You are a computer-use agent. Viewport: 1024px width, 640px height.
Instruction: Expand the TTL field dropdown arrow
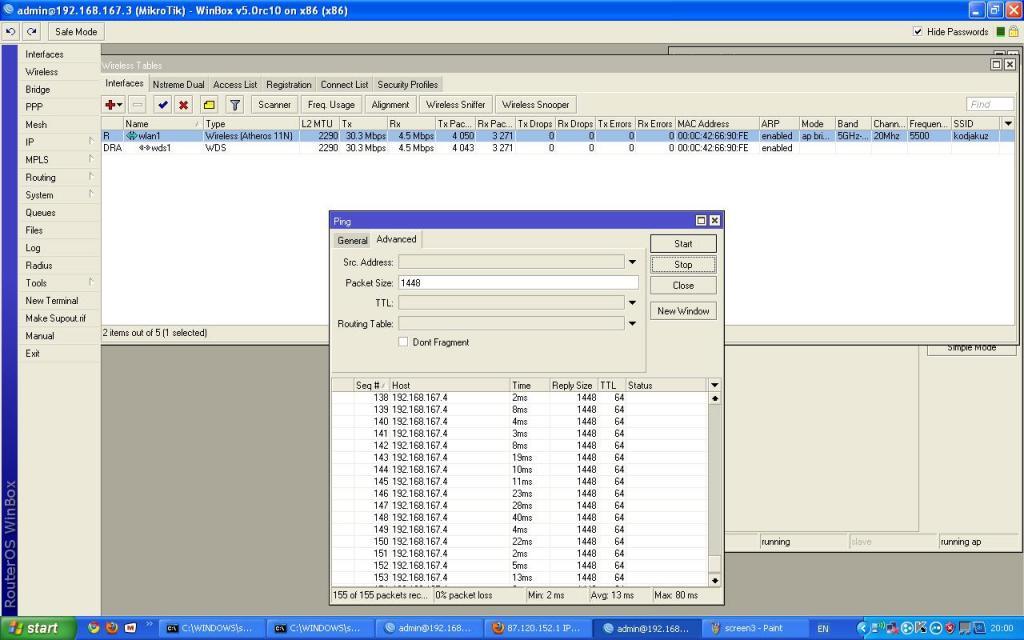[x=632, y=302]
